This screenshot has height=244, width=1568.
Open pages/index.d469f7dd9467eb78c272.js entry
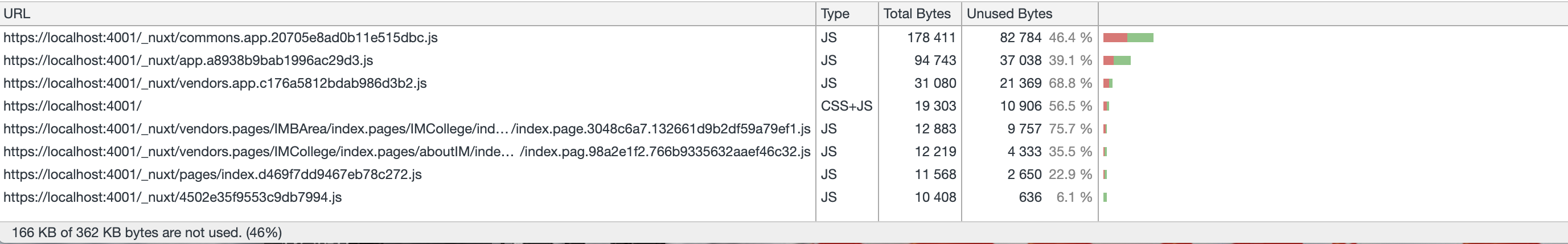click(x=212, y=174)
